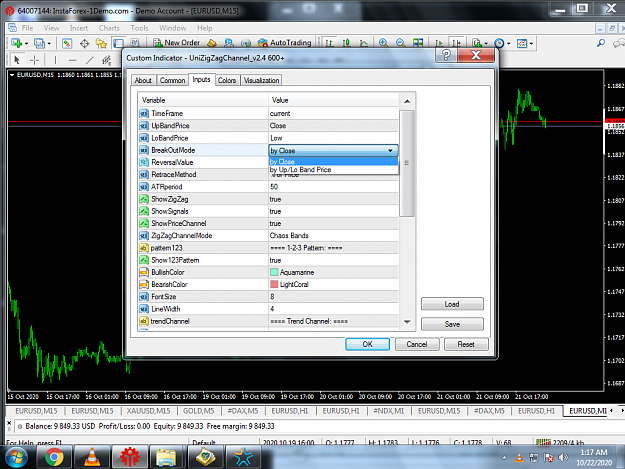Click the inputs list scrollbar thumb
The image size is (625, 469).
pos(407,163)
